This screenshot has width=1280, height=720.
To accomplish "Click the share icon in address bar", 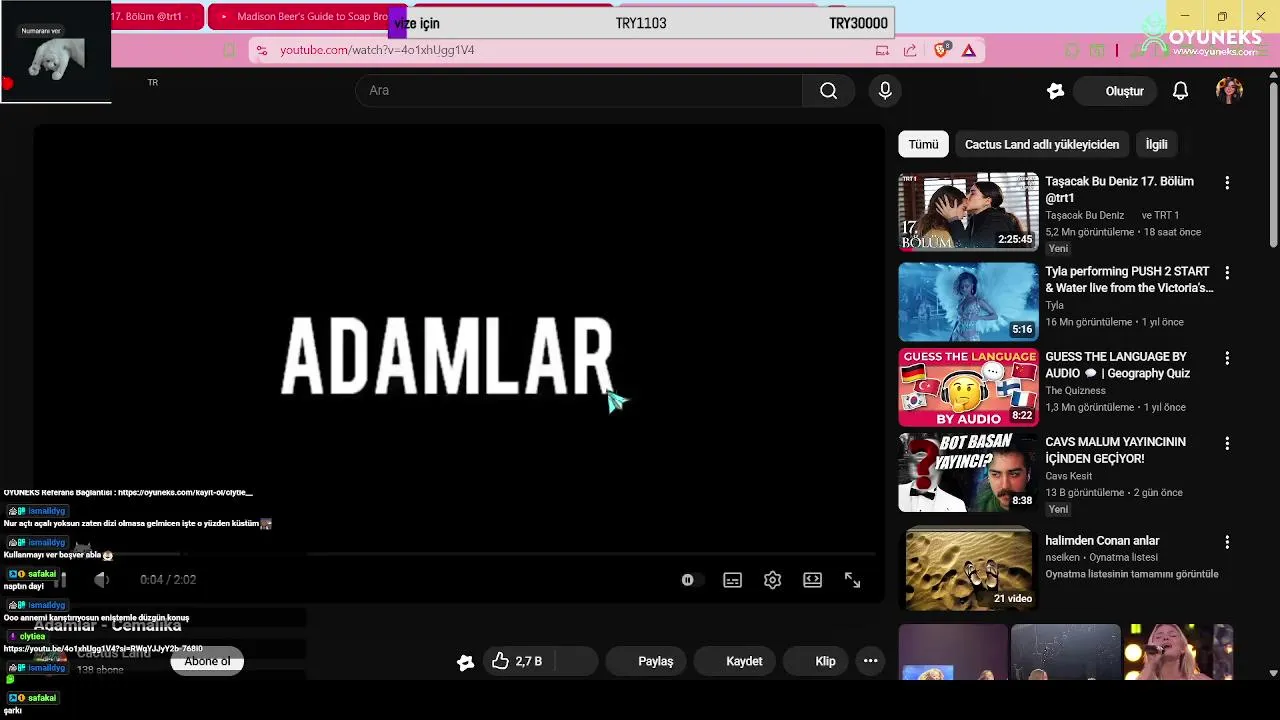I will [x=910, y=50].
